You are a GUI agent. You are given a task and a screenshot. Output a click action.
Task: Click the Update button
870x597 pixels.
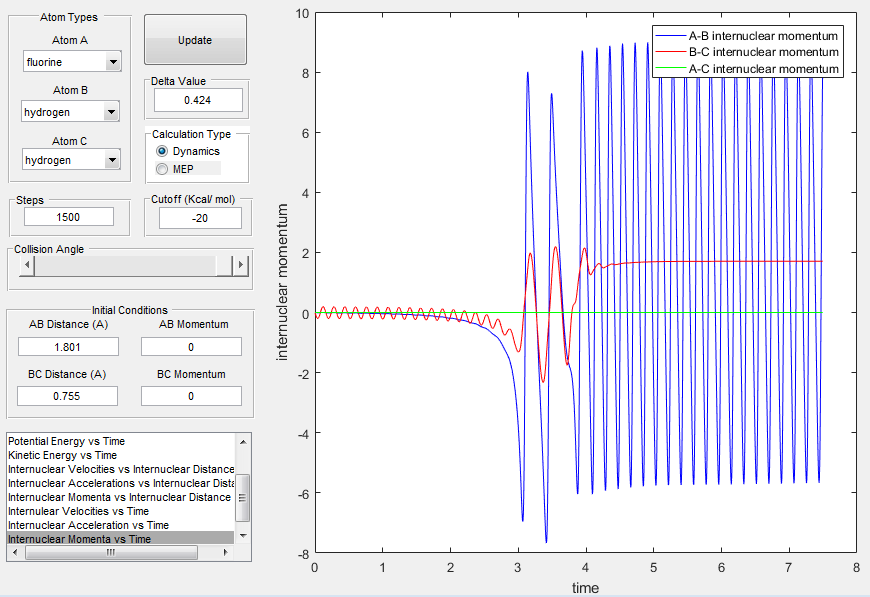[195, 40]
